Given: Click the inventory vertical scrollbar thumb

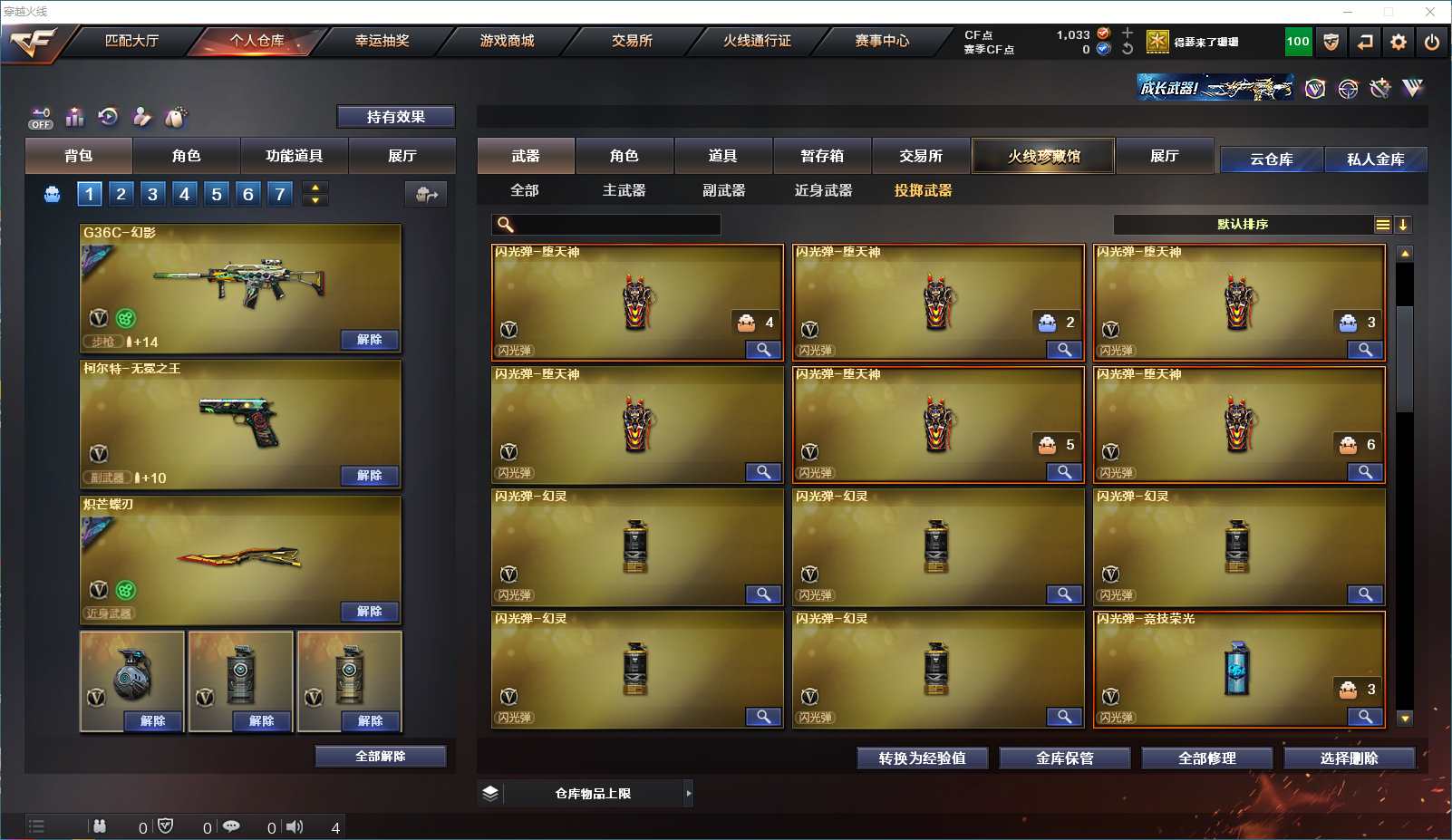Looking at the screenshot, I should pos(1405,359).
